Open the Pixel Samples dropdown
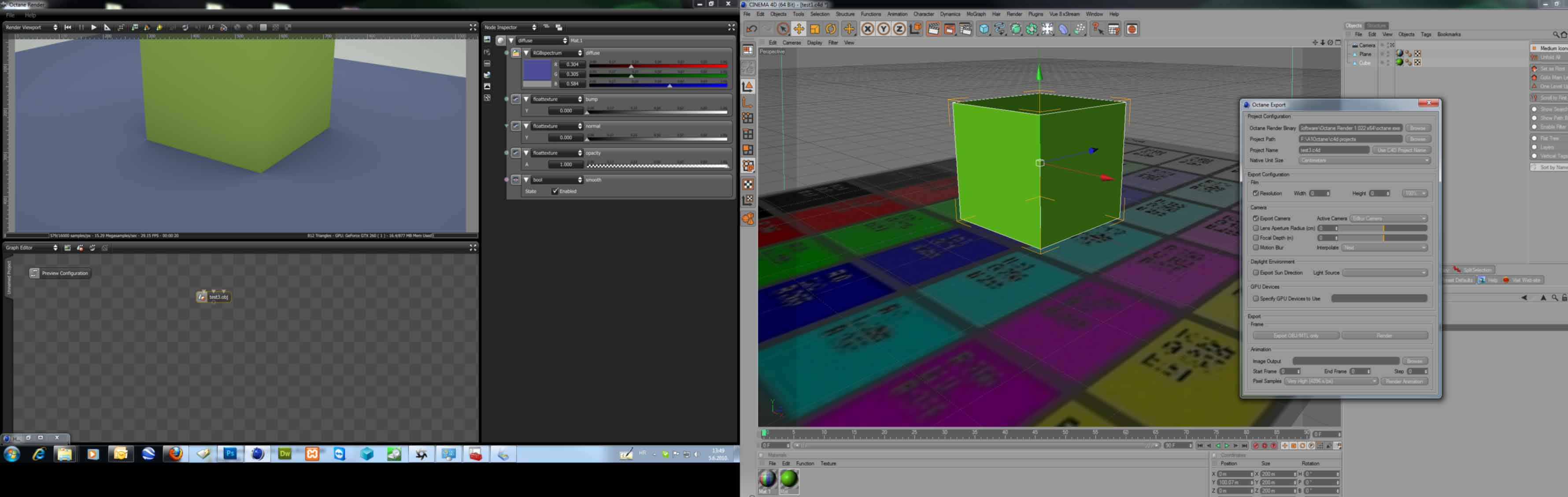 pos(1331,381)
